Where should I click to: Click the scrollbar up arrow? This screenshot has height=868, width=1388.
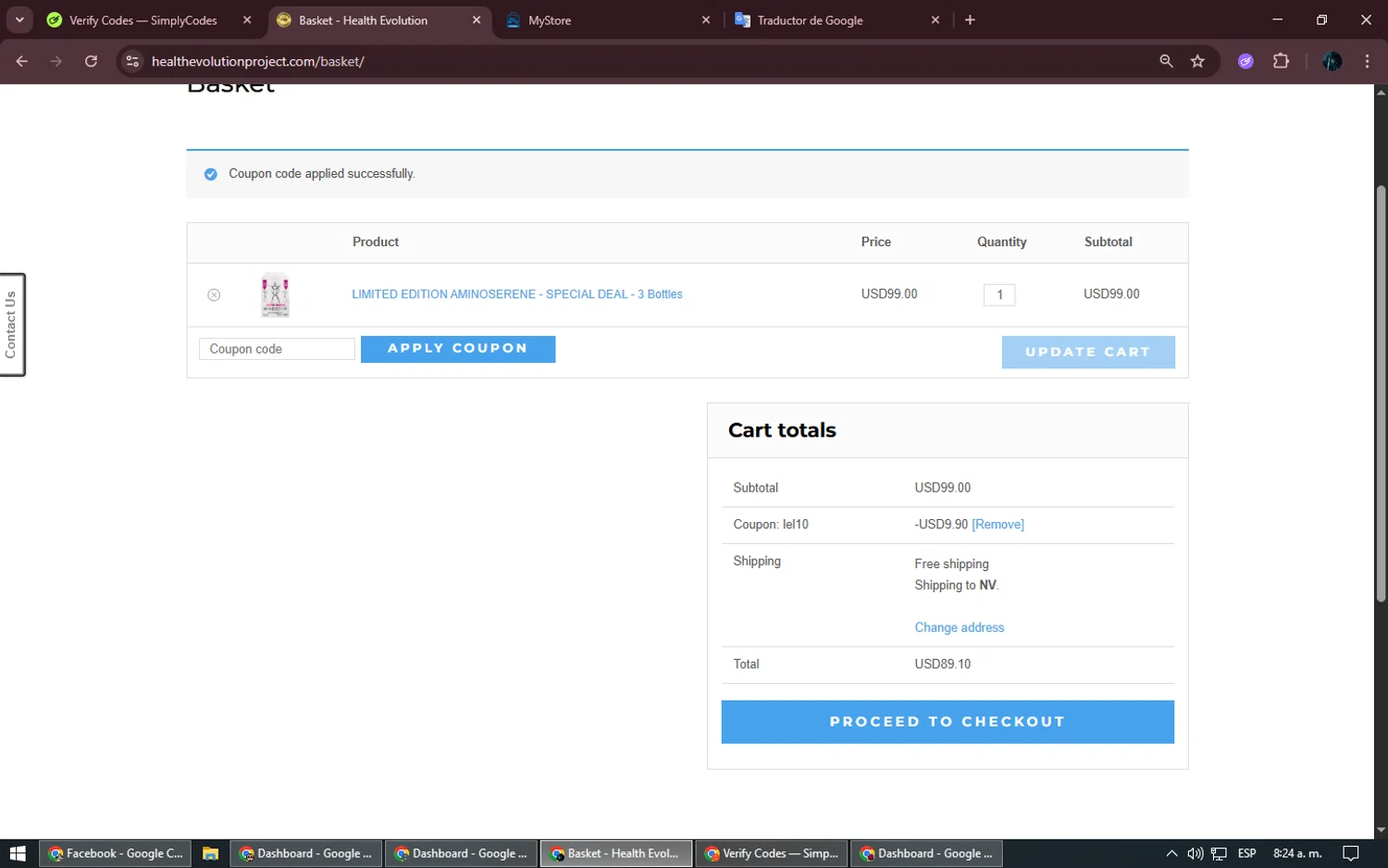[x=1381, y=92]
